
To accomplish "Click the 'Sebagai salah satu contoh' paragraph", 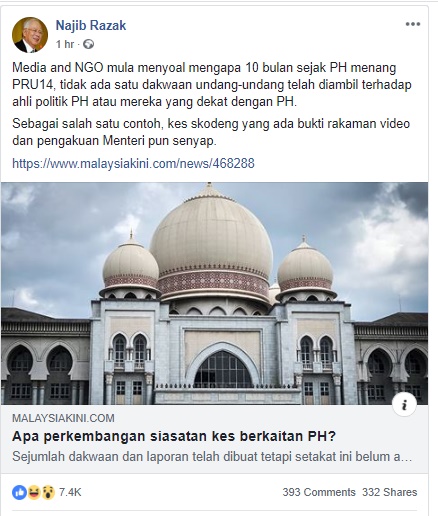I will (x=211, y=132).
